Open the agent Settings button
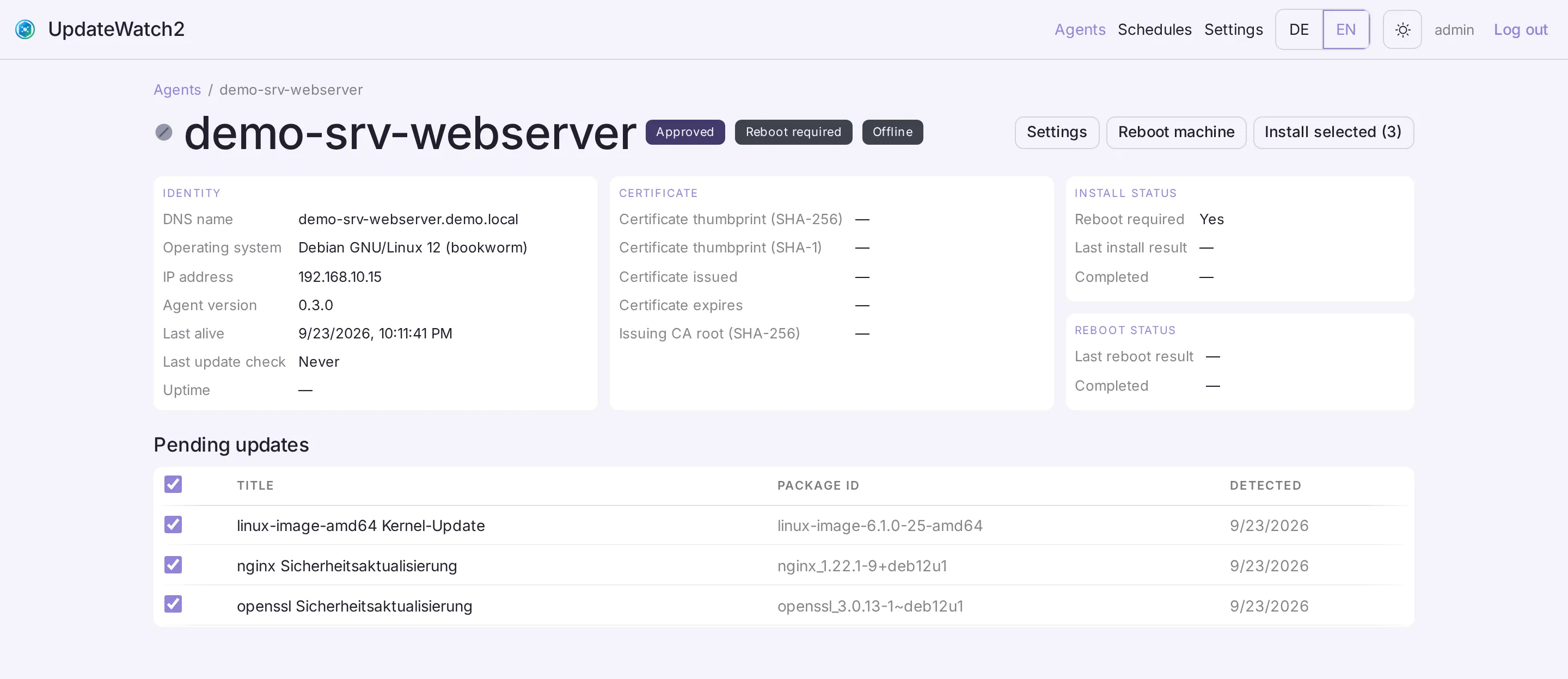 click(1056, 132)
